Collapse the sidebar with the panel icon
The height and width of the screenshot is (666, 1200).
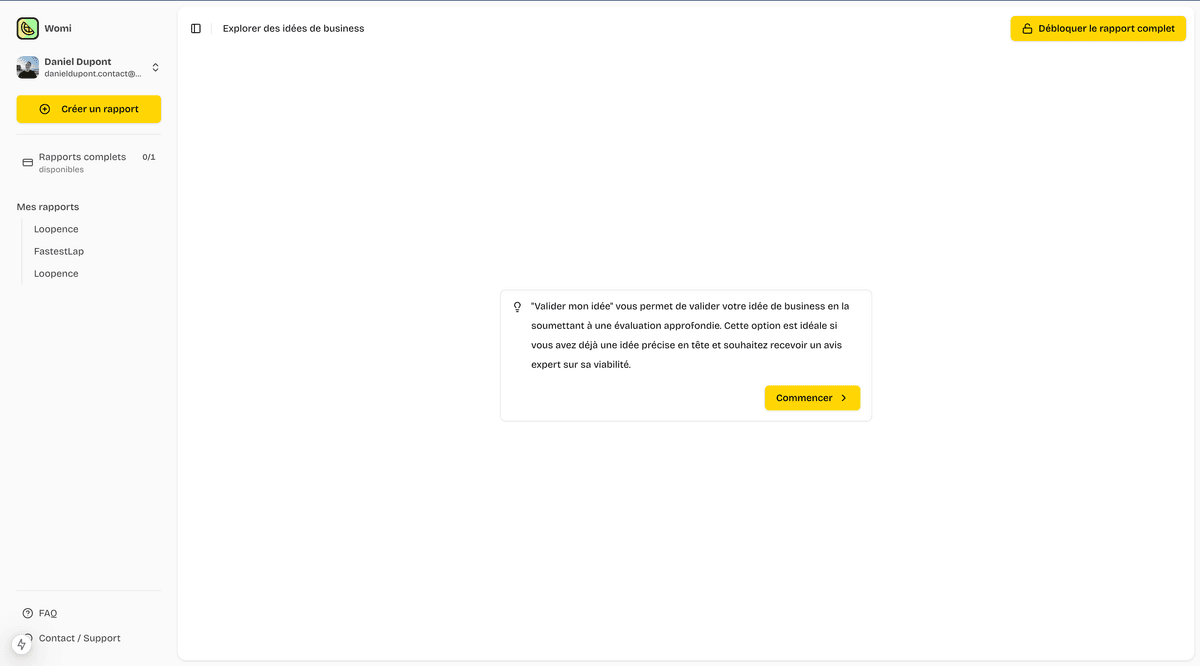pyautogui.click(x=196, y=28)
